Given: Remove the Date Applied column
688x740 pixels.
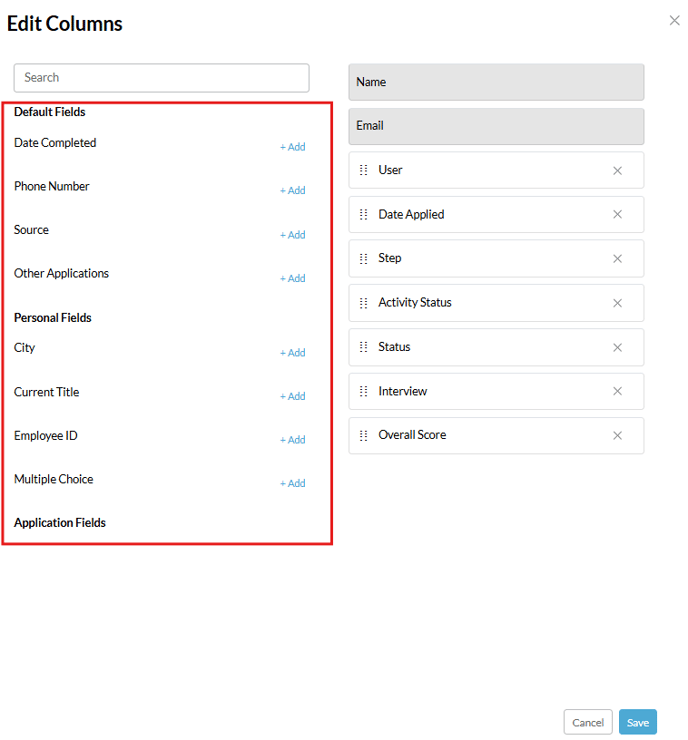Looking at the screenshot, I should [x=617, y=214].
